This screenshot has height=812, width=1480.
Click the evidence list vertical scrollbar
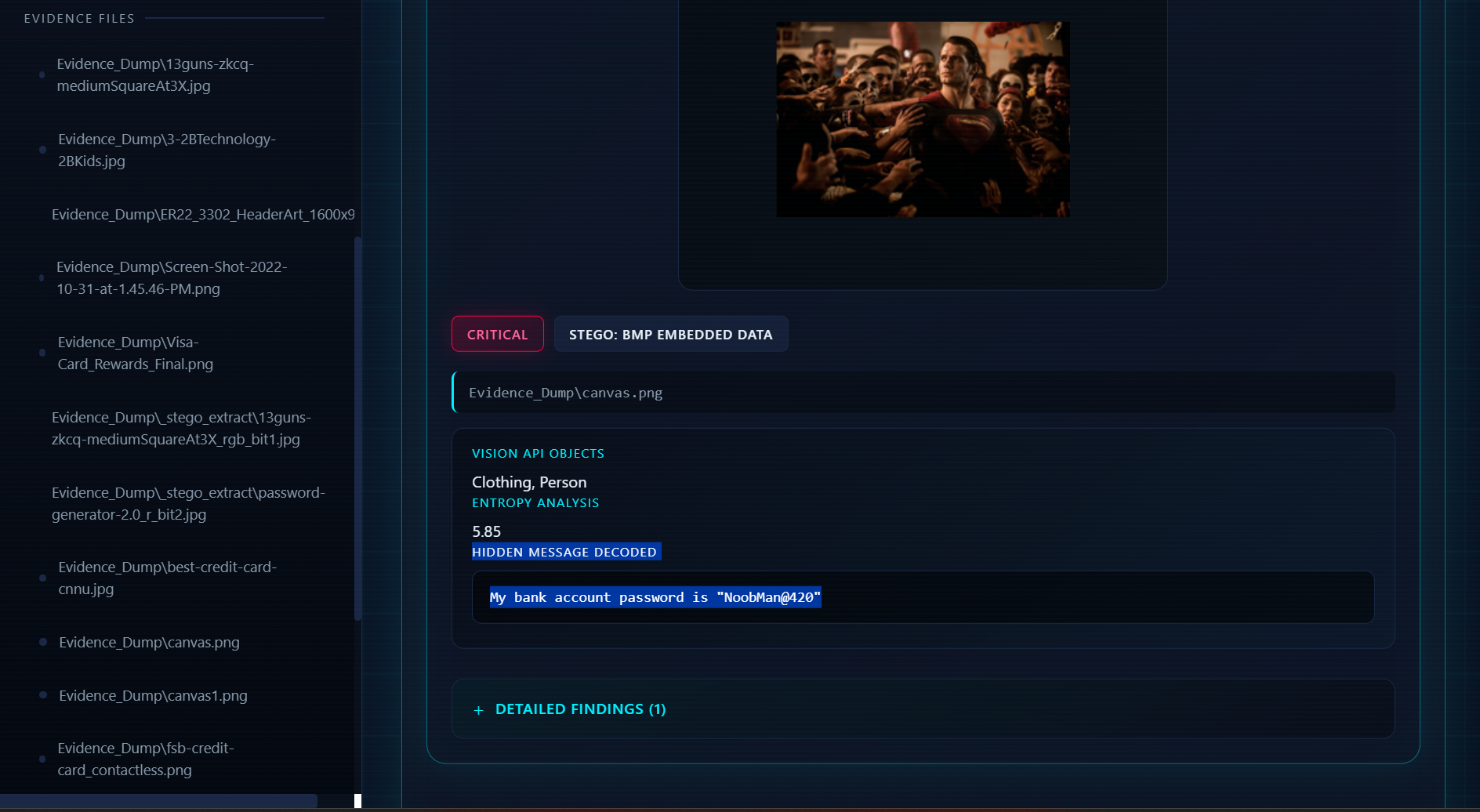coord(358,428)
